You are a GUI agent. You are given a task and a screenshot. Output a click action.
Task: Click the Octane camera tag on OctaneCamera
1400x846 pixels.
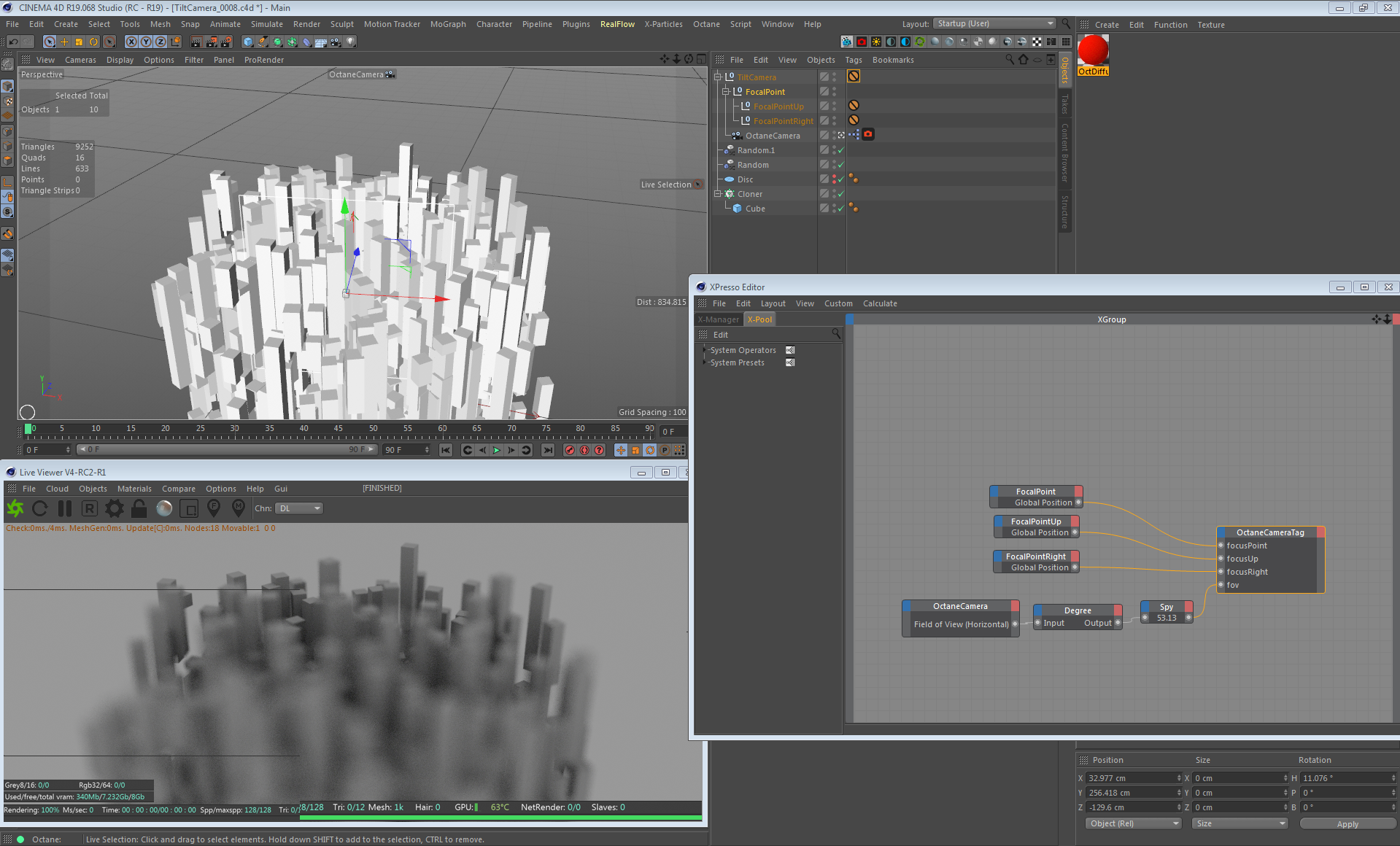tap(868, 134)
